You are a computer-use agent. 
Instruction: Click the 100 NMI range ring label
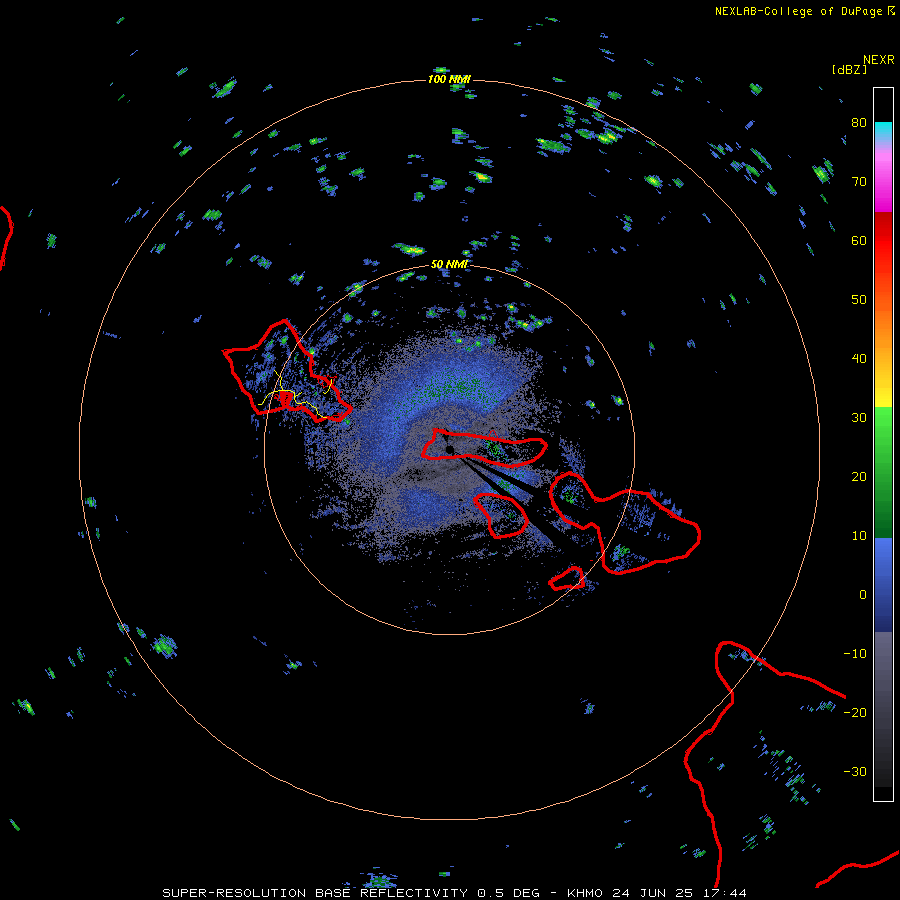[449, 79]
